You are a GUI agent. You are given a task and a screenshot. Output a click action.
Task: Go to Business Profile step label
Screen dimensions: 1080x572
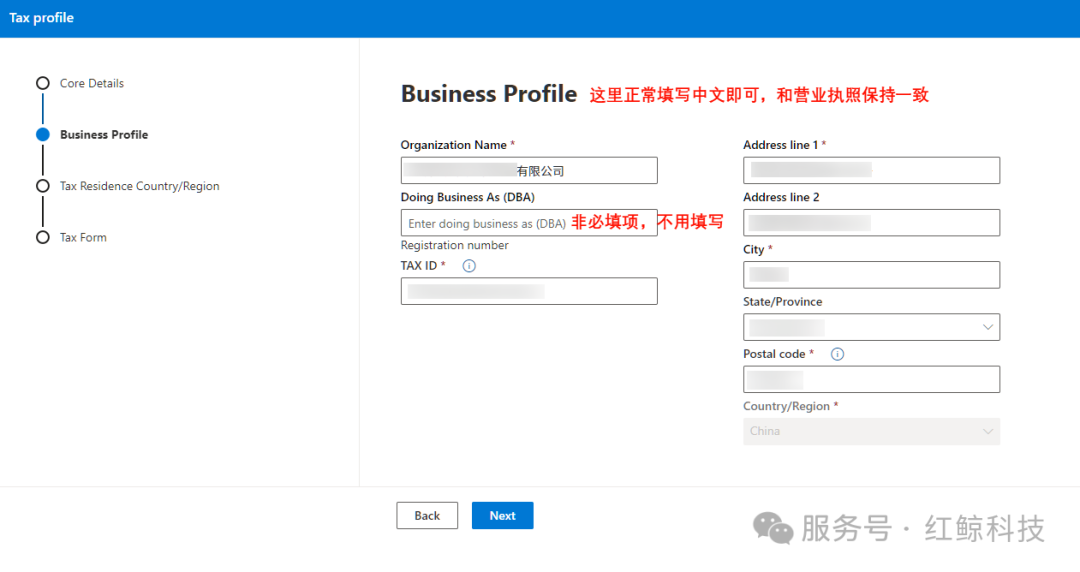tap(104, 134)
